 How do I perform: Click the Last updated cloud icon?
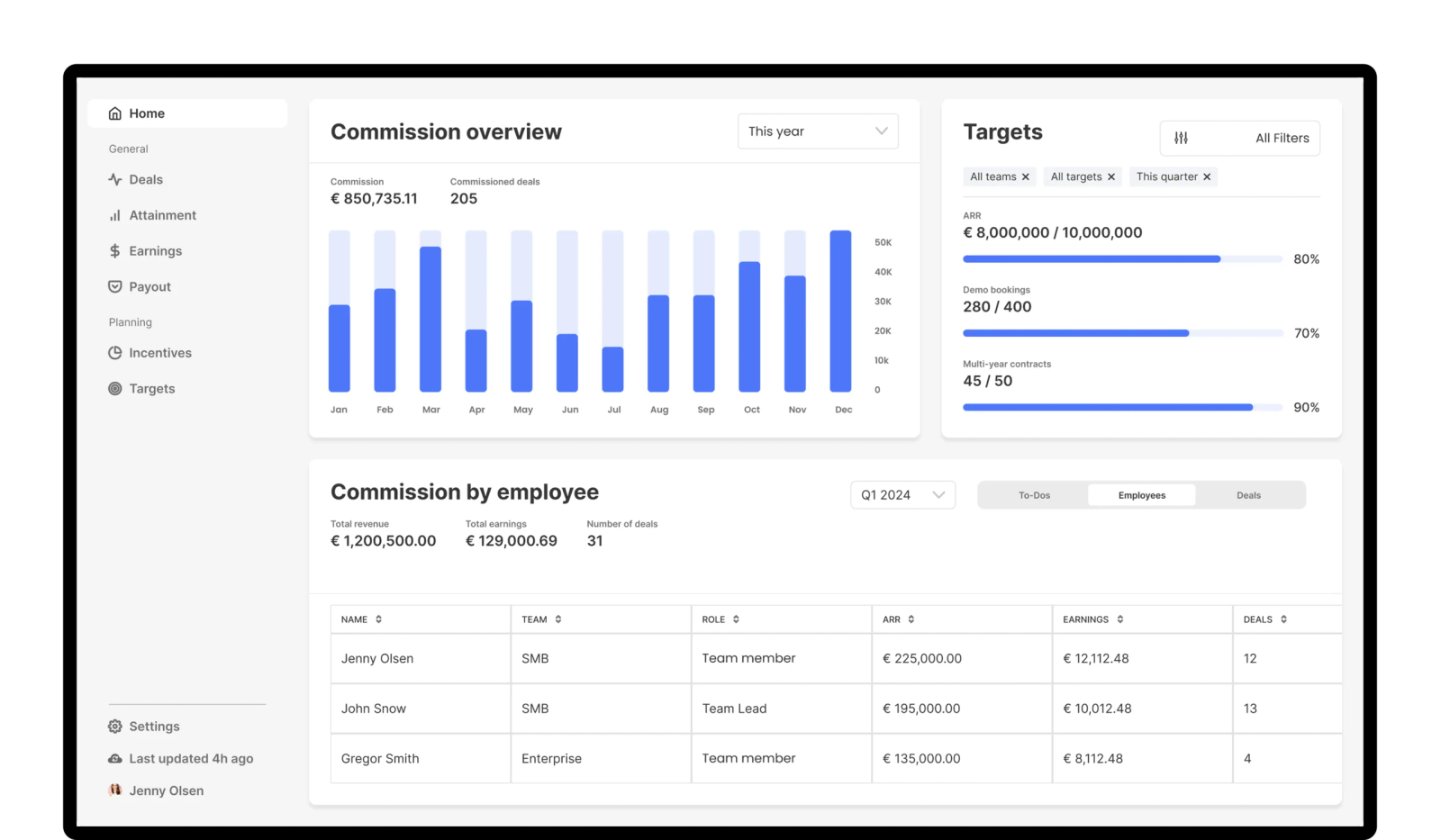(x=115, y=759)
